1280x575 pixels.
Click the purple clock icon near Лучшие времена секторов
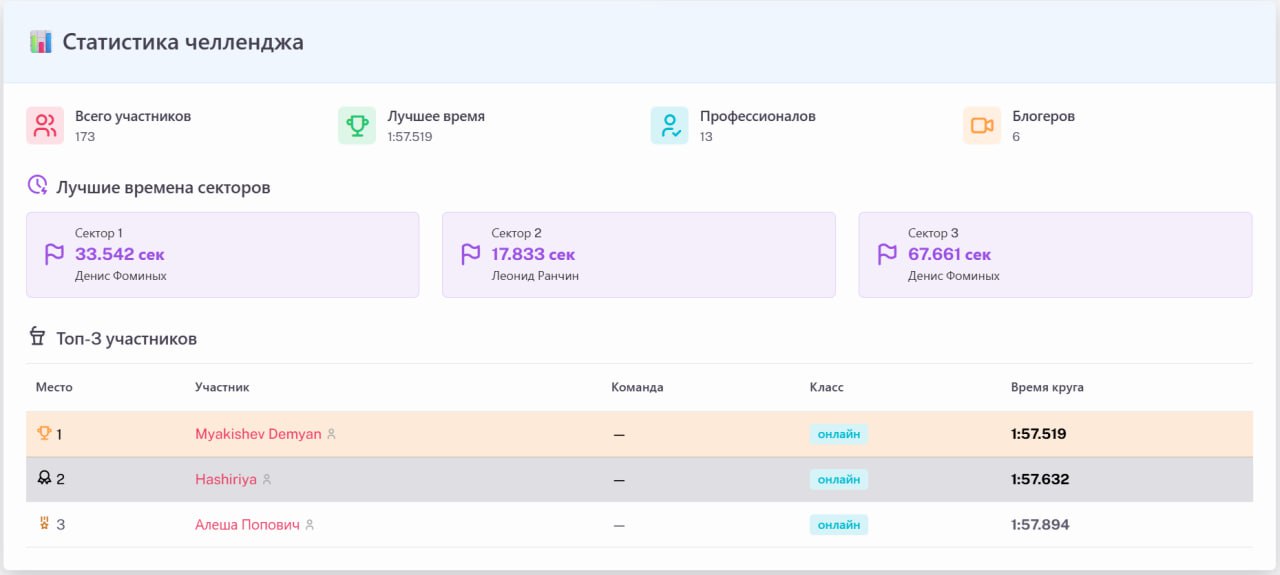click(38, 185)
